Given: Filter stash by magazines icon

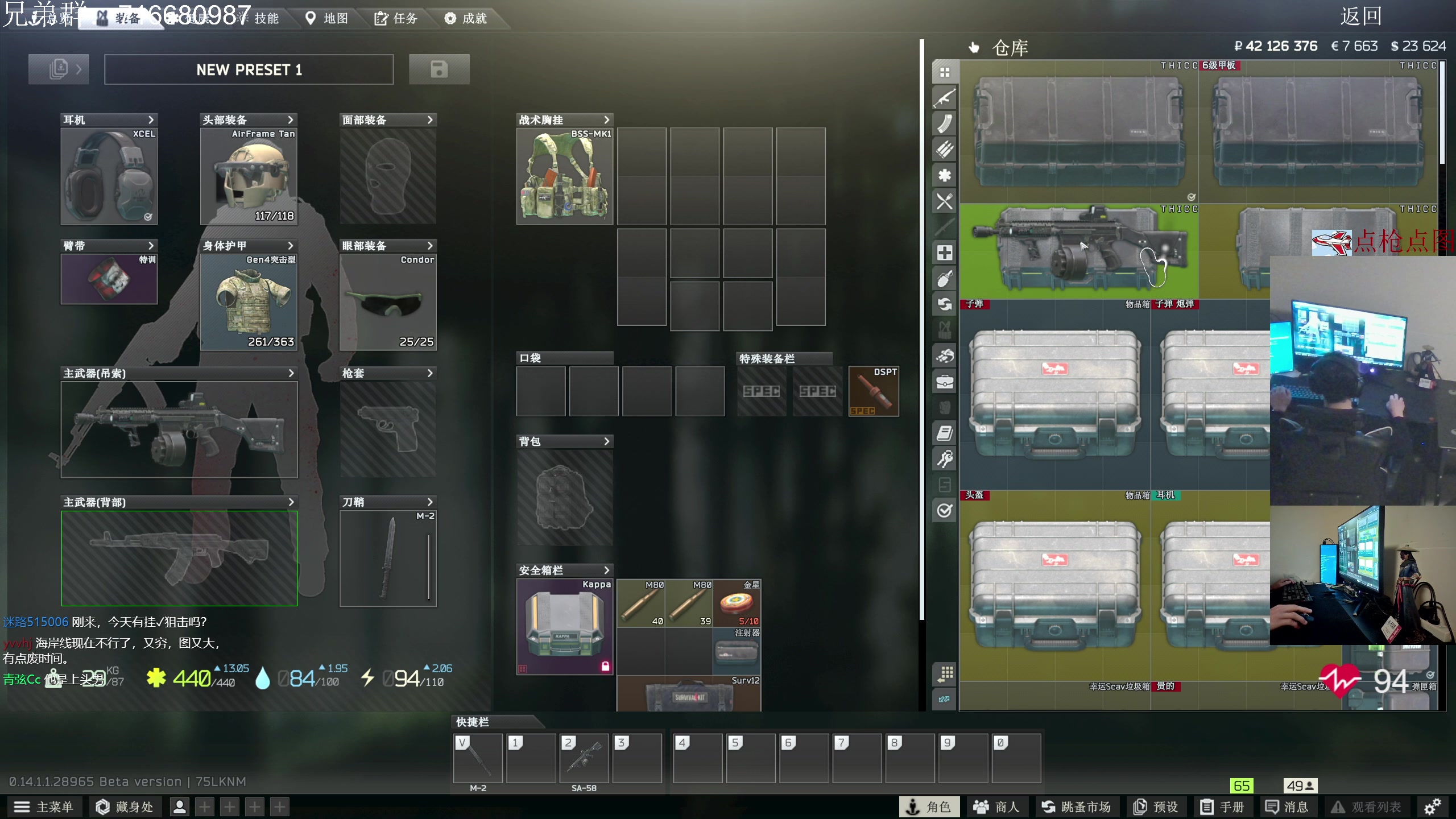Looking at the screenshot, I should coord(945,124).
